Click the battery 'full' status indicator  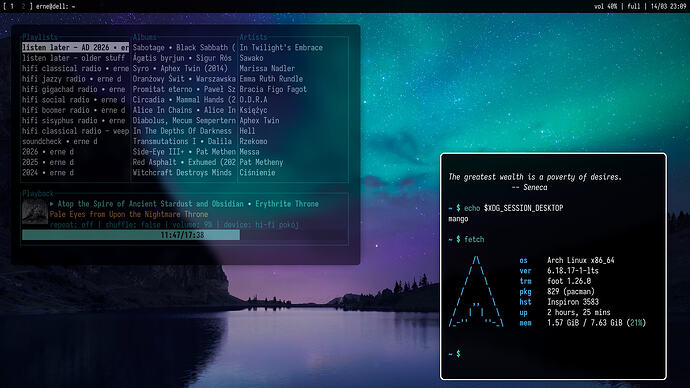coord(634,7)
